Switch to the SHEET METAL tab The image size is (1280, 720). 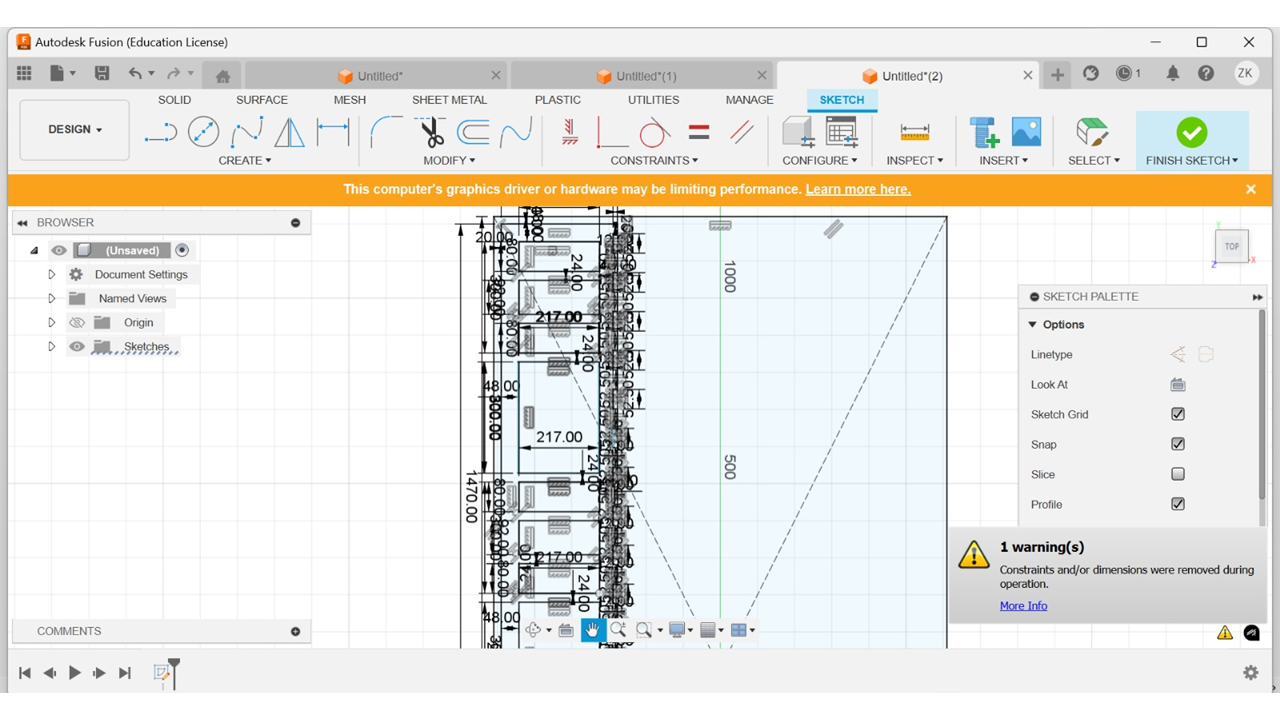pyautogui.click(x=449, y=100)
